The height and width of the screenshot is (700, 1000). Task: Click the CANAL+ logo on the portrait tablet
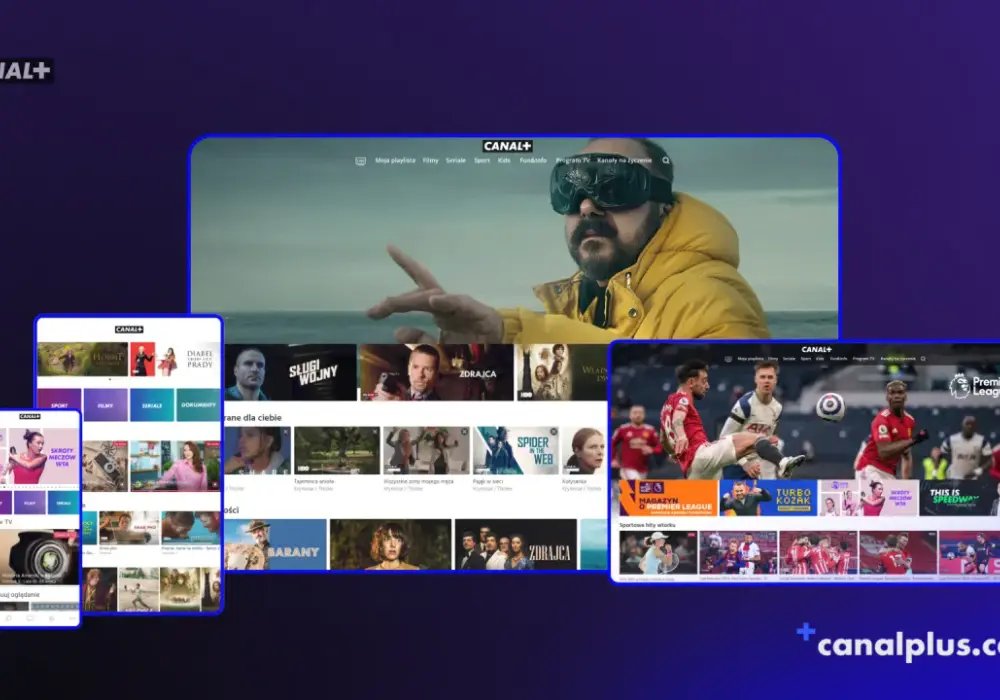(x=129, y=330)
